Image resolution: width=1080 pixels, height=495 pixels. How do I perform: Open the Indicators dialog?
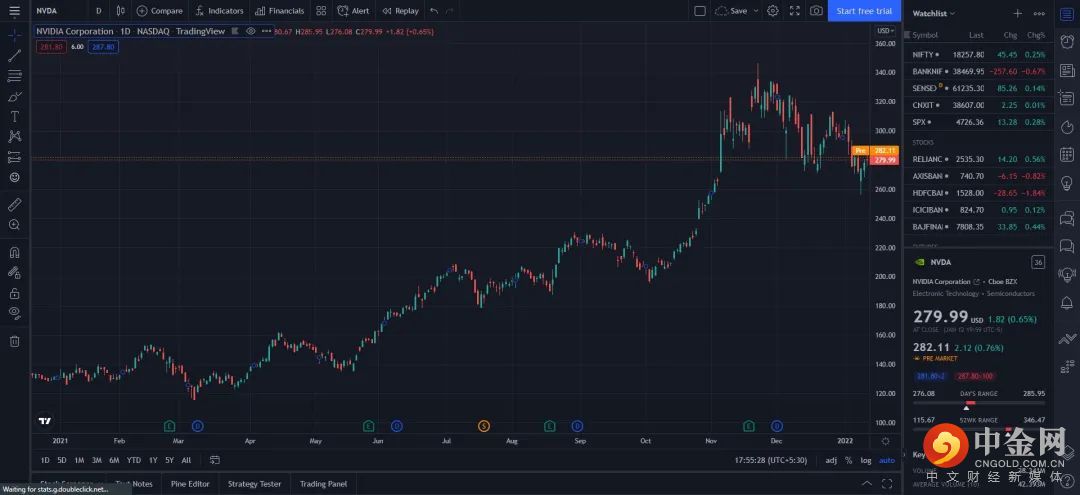[219, 11]
